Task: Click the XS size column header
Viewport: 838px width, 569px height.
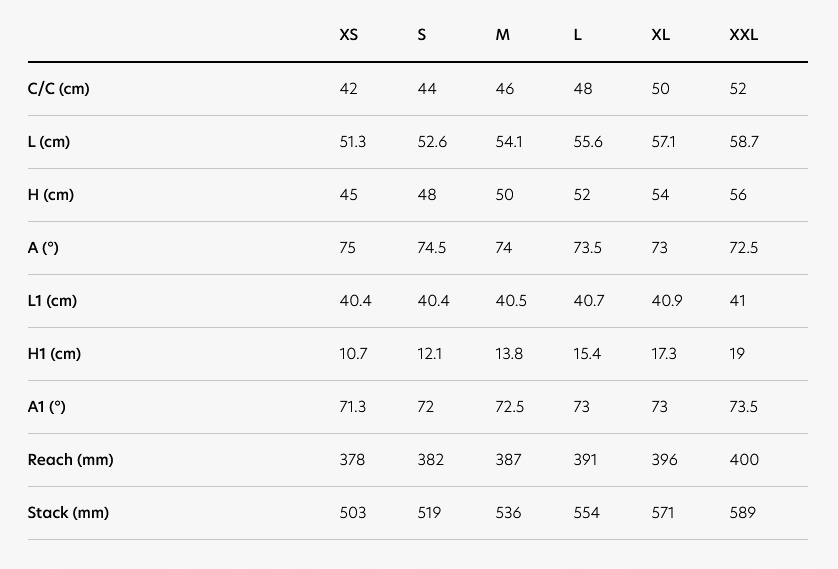Action: (348, 35)
